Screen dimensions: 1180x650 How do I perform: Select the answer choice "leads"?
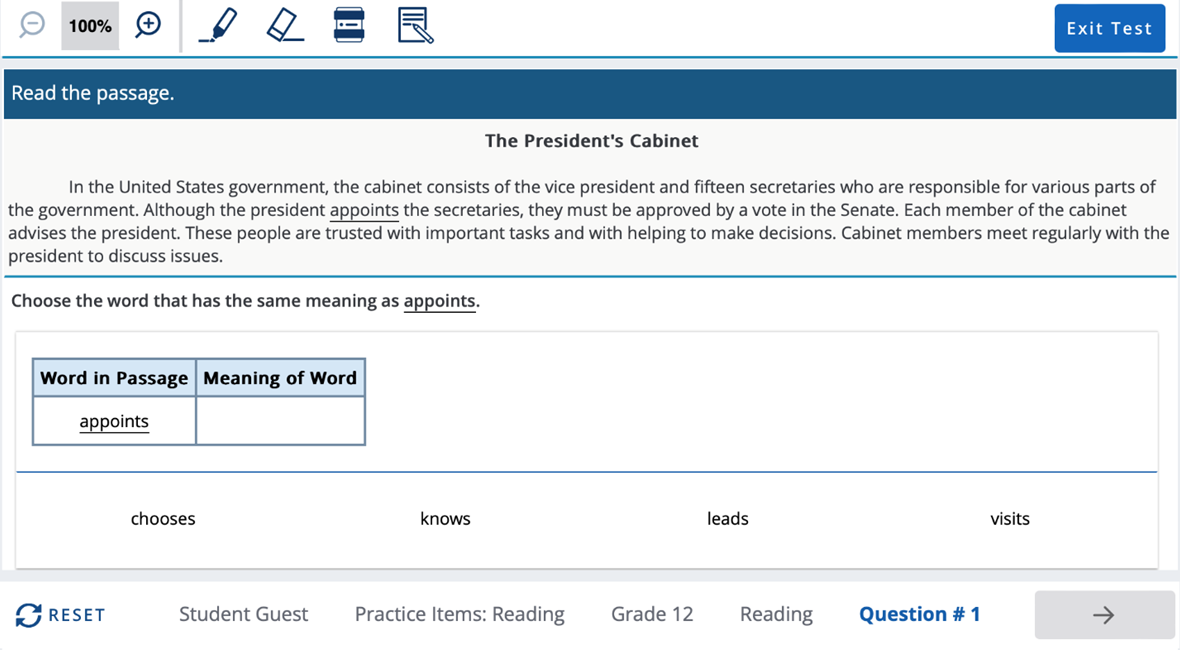pos(727,519)
